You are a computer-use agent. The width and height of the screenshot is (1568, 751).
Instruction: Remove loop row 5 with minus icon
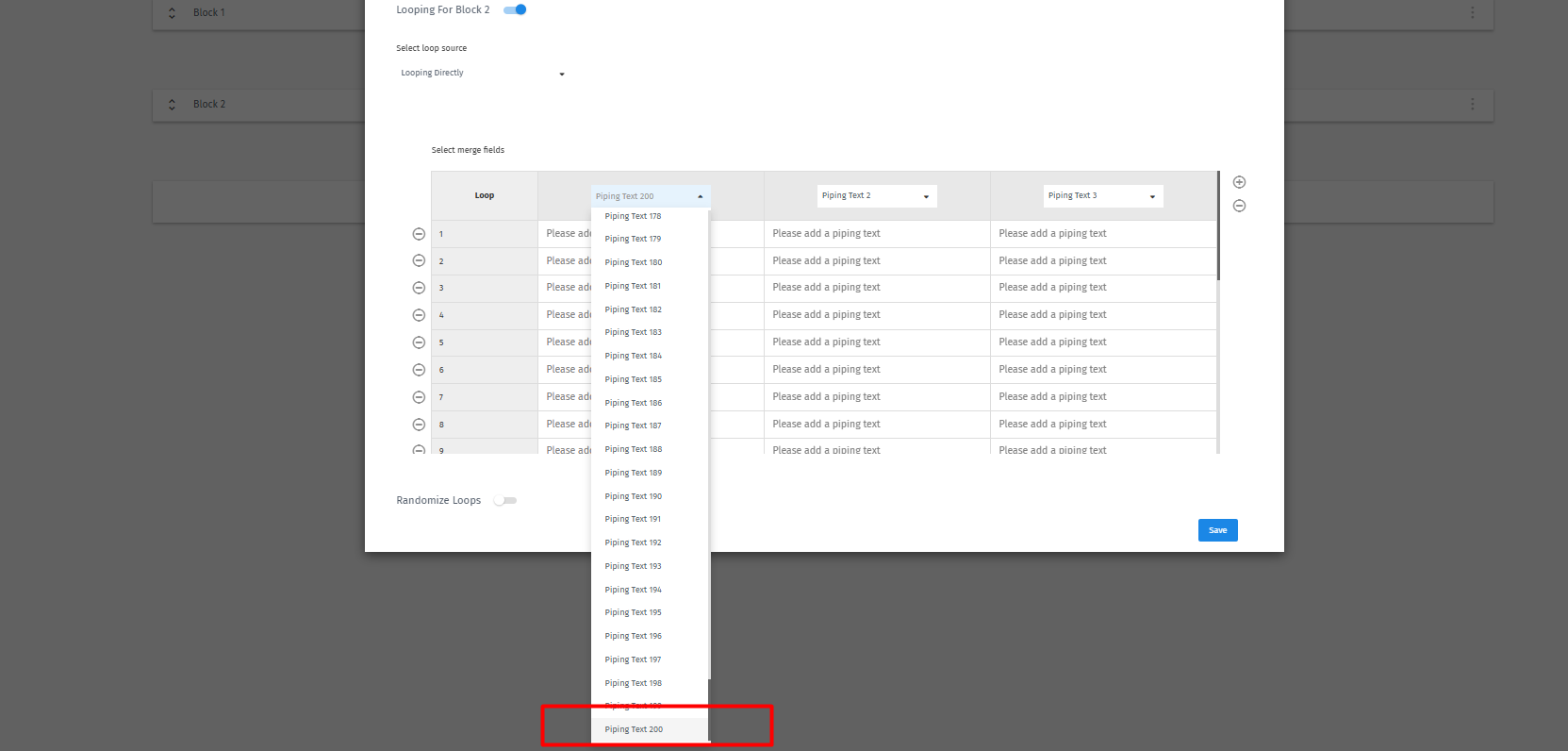419,342
